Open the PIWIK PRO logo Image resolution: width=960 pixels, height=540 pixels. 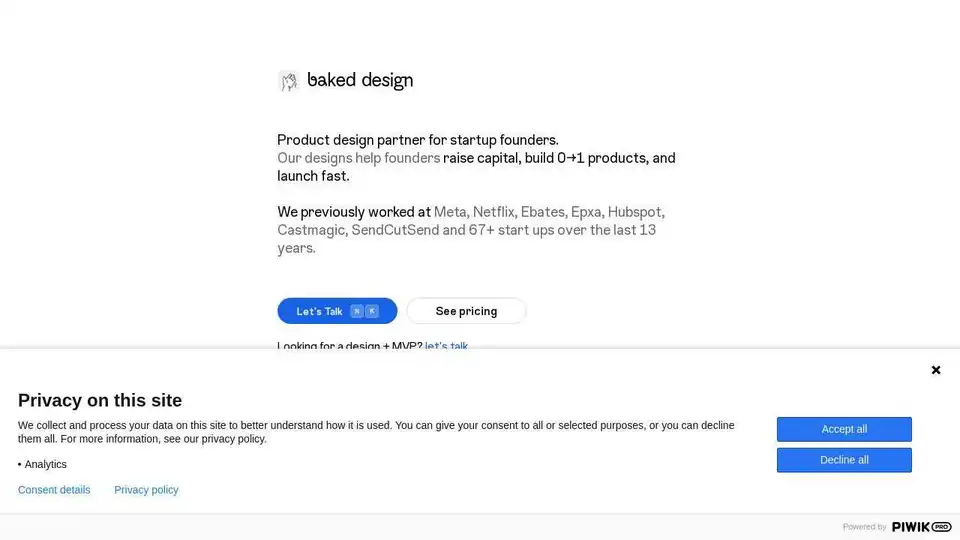point(921,527)
